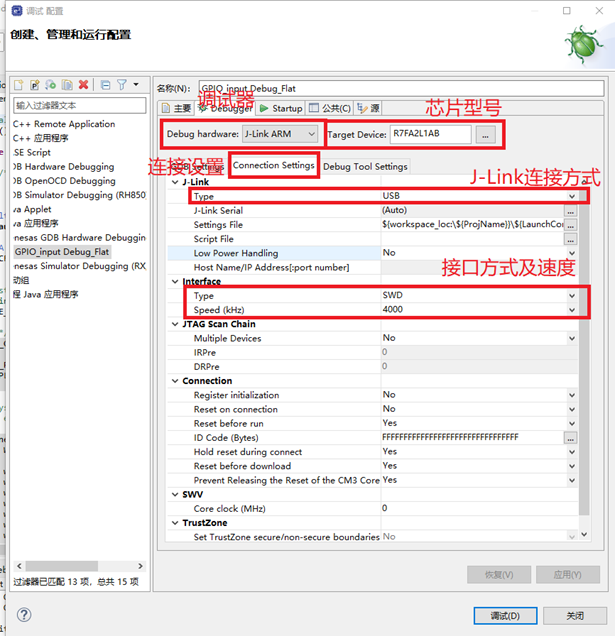Click right arrow of list scrollbar
This screenshot has width=615, height=636.
point(140,566)
